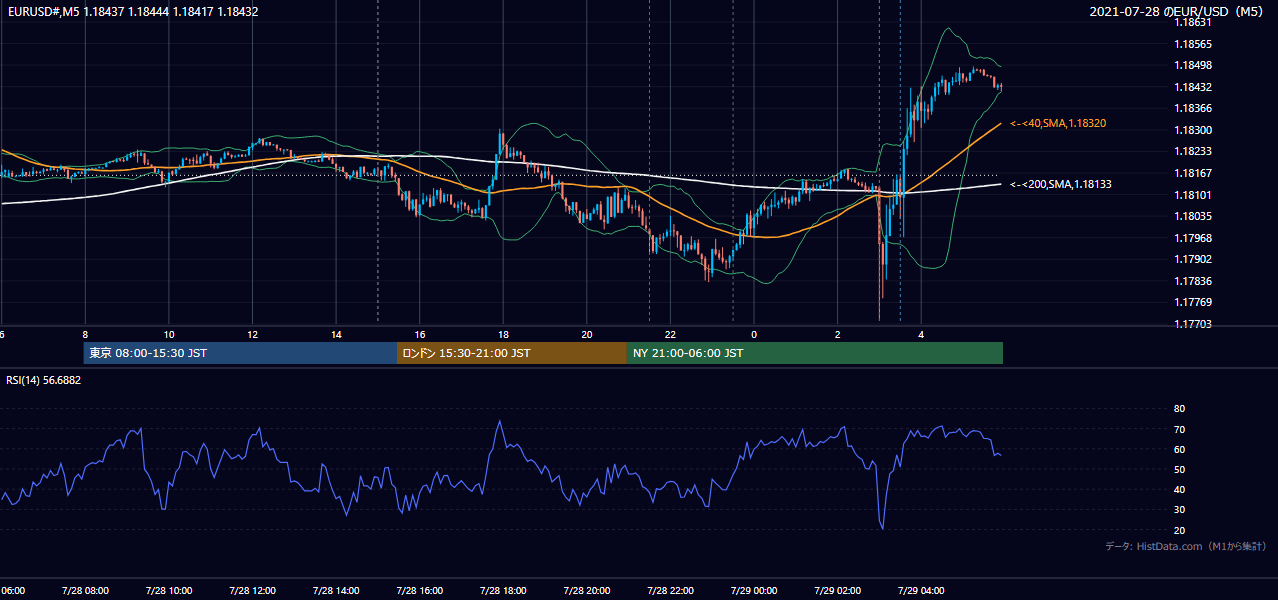Click price axis value 1.18366
Image resolution: width=1278 pixels, height=600 pixels.
pyautogui.click(x=1194, y=109)
